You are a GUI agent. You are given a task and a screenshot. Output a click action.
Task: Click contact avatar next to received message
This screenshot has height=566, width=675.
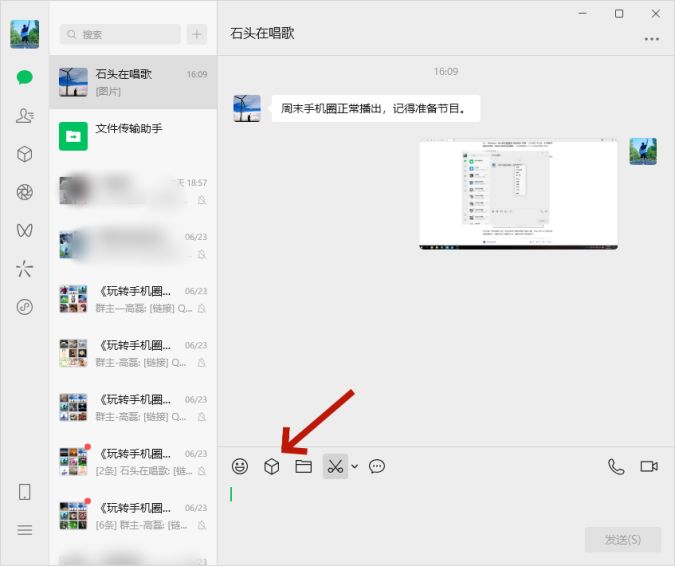tap(247, 108)
